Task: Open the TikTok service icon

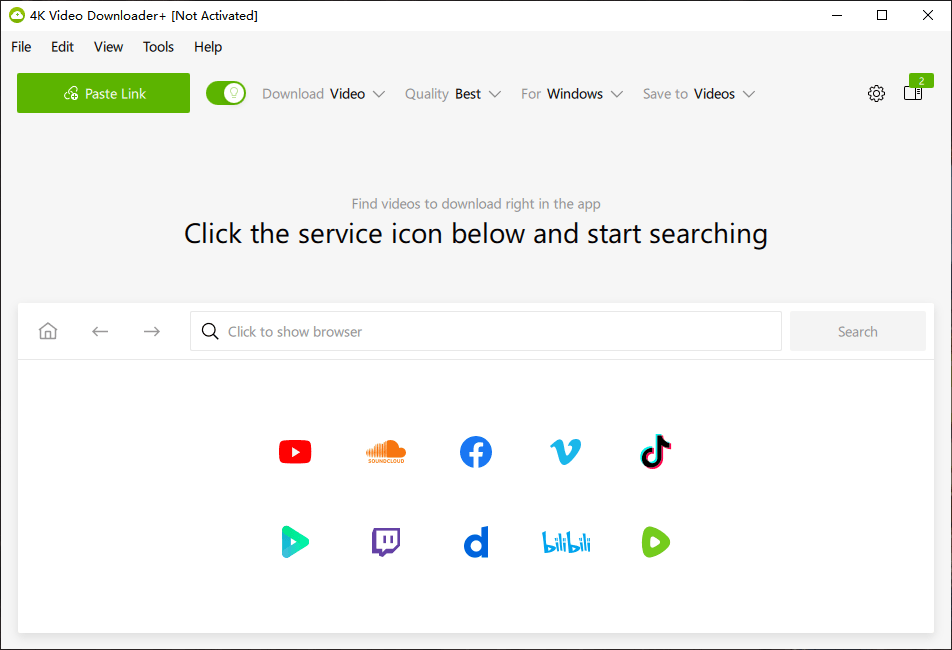Action: [x=656, y=452]
